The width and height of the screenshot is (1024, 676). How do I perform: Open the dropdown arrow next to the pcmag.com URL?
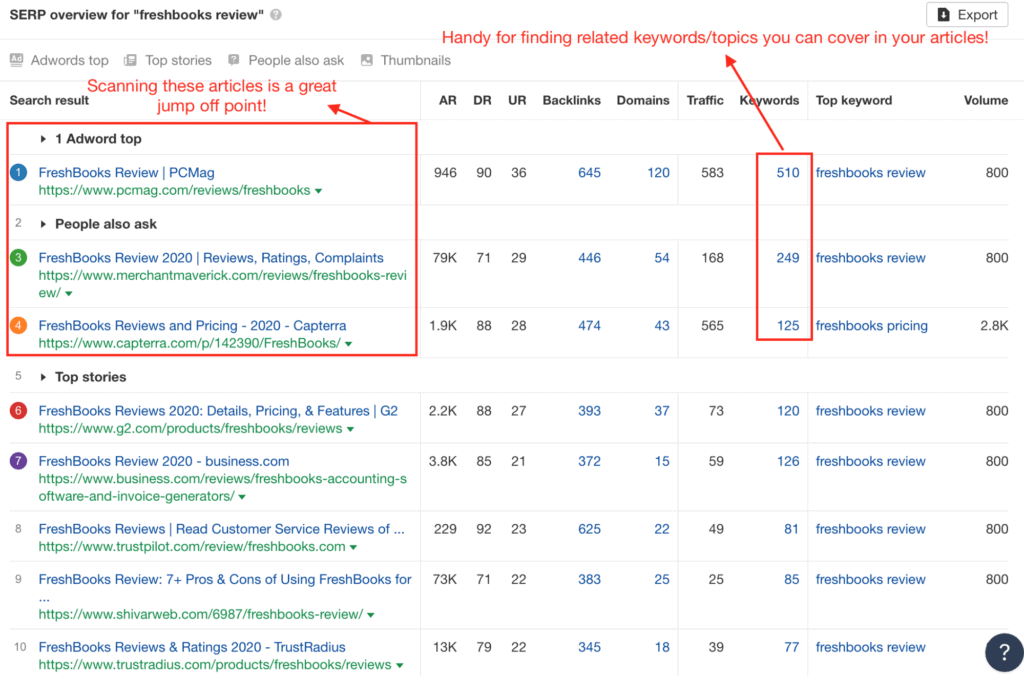(x=319, y=191)
